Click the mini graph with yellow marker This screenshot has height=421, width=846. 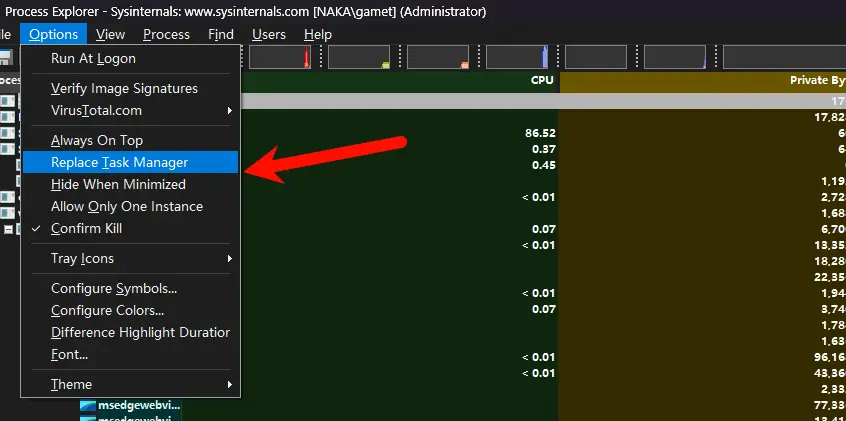360,58
